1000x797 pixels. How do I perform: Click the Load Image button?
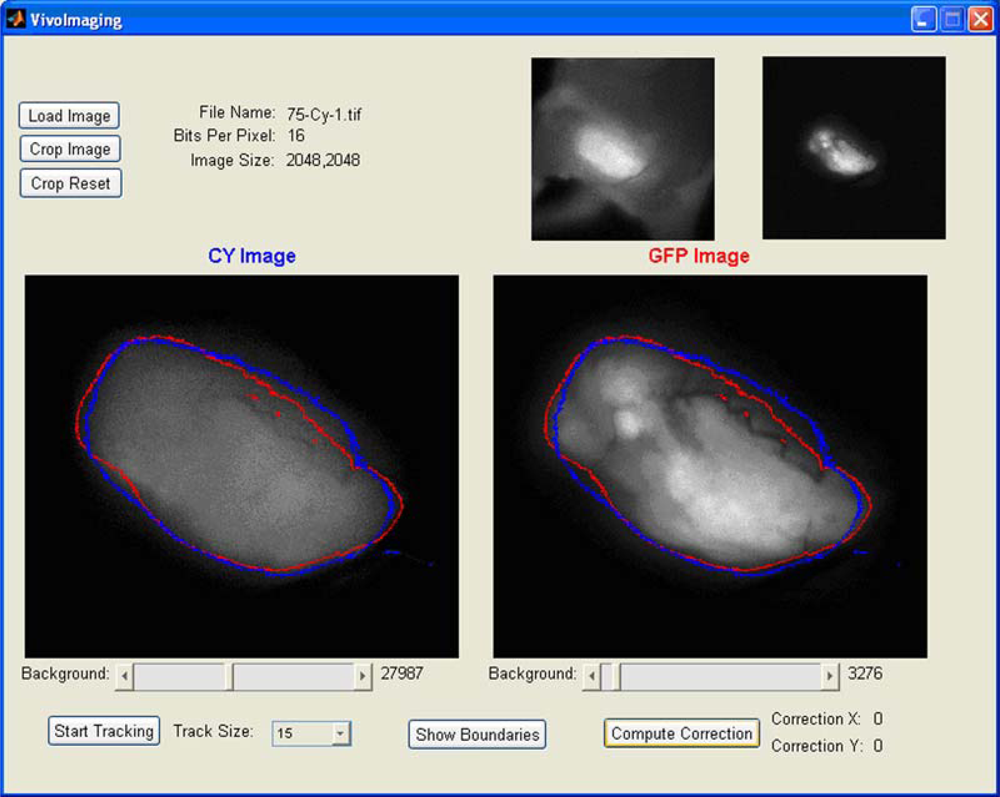68,115
